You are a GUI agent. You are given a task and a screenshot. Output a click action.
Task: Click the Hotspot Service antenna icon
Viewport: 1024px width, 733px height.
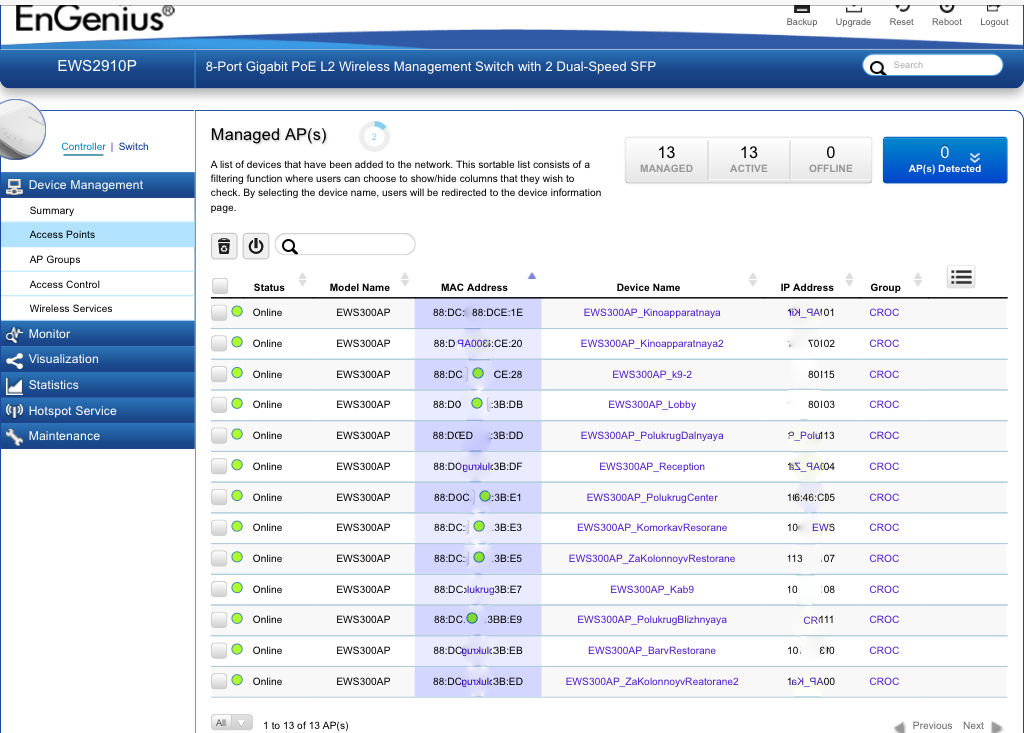coord(14,411)
